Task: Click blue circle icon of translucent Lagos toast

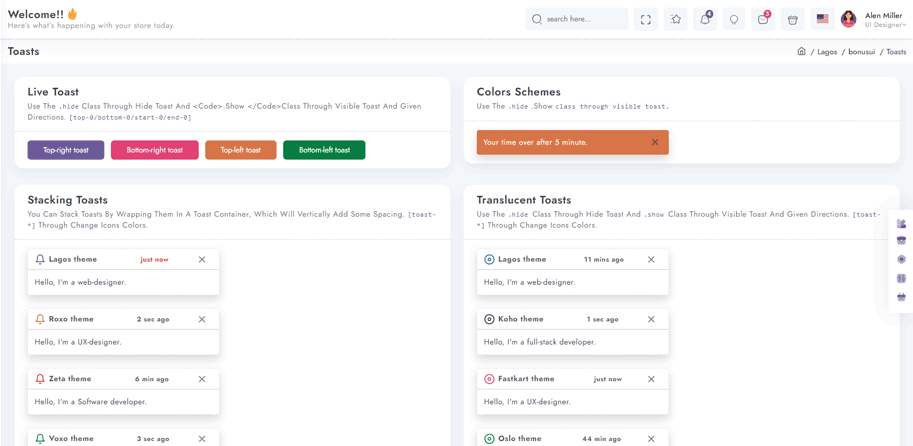Action: coord(489,260)
